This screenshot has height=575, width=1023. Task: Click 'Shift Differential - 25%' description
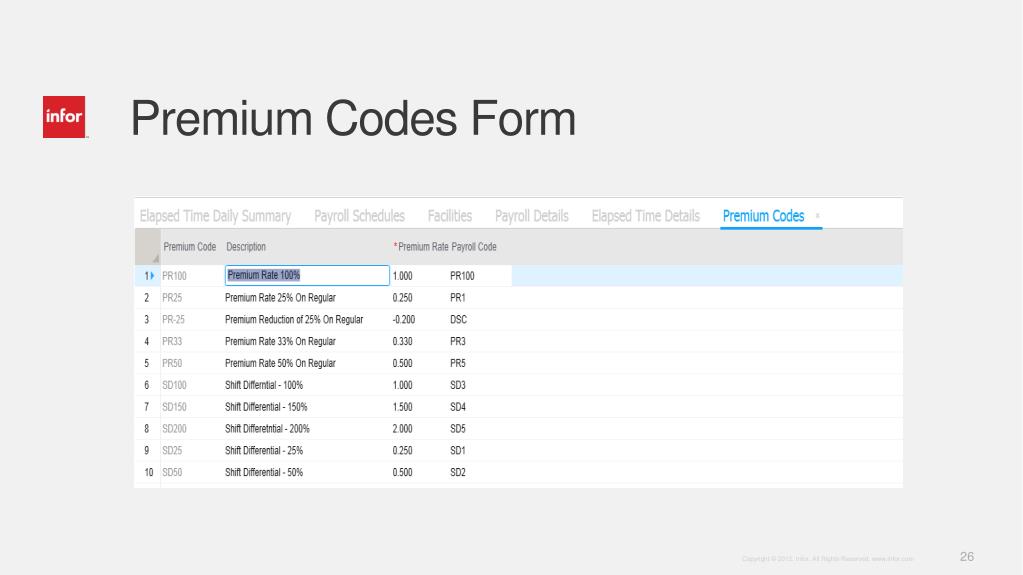[264, 451]
